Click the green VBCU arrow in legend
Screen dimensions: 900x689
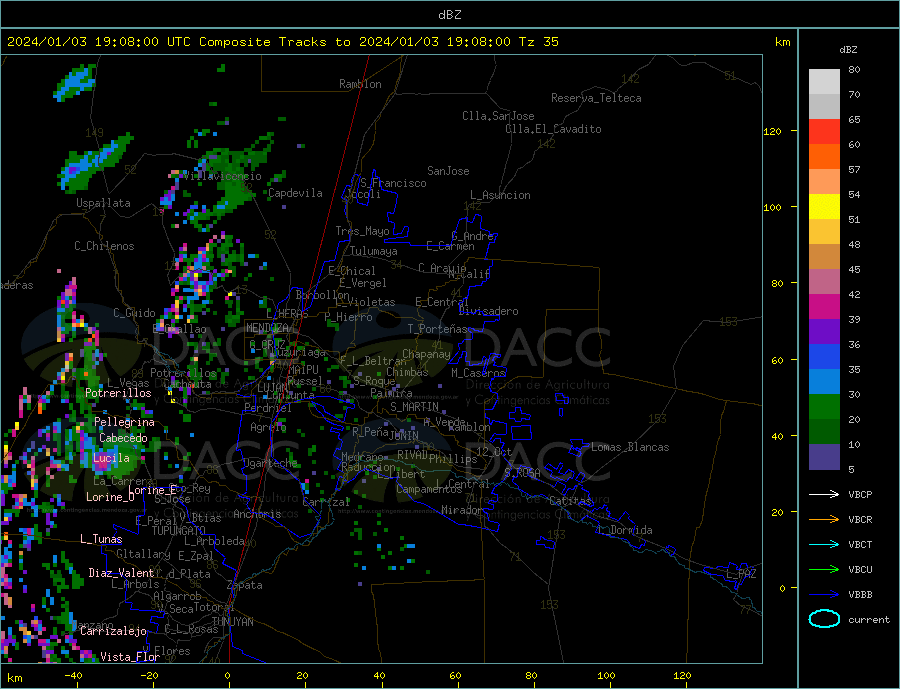click(x=824, y=570)
